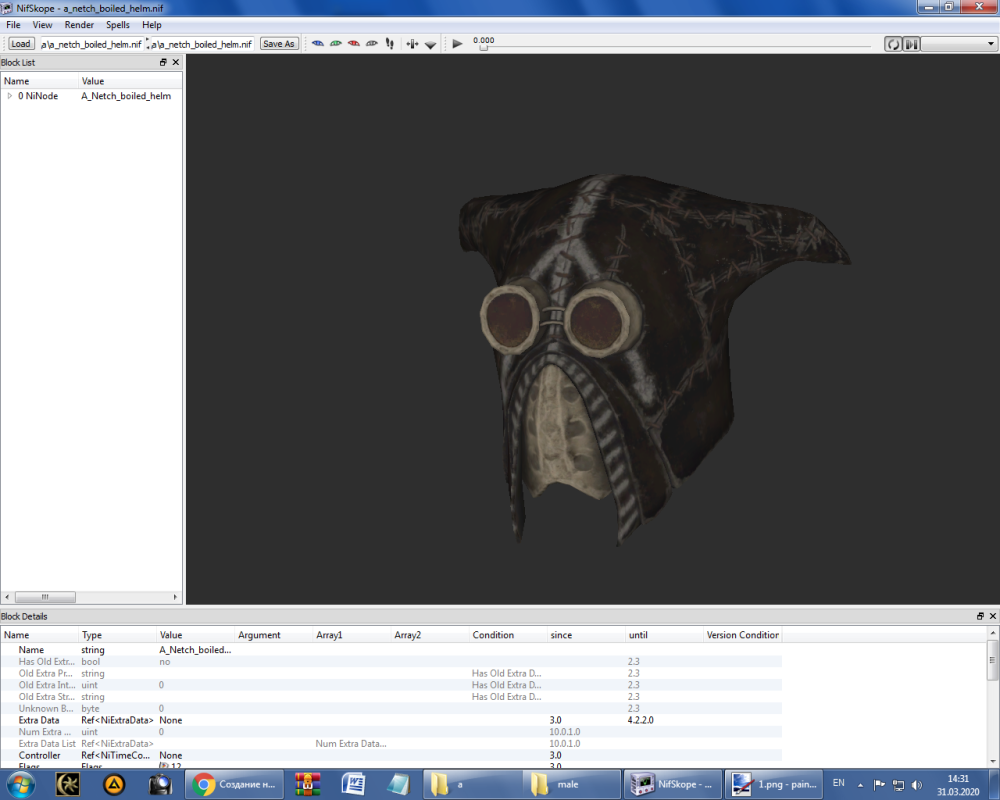Click the save file path field
This screenshot has width=1000, height=800.
tap(202, 44)
